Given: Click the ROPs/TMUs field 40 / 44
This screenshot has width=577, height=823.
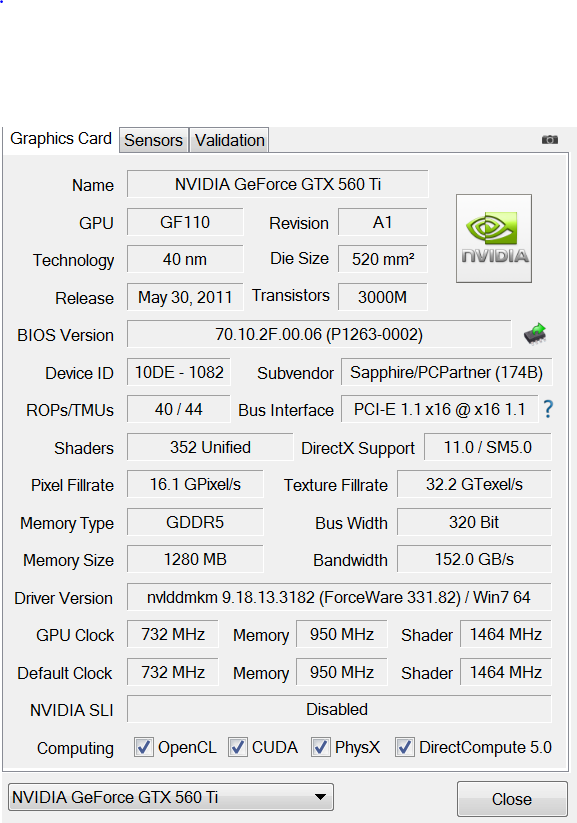Looking at the screenshot, I should (179, 409).
